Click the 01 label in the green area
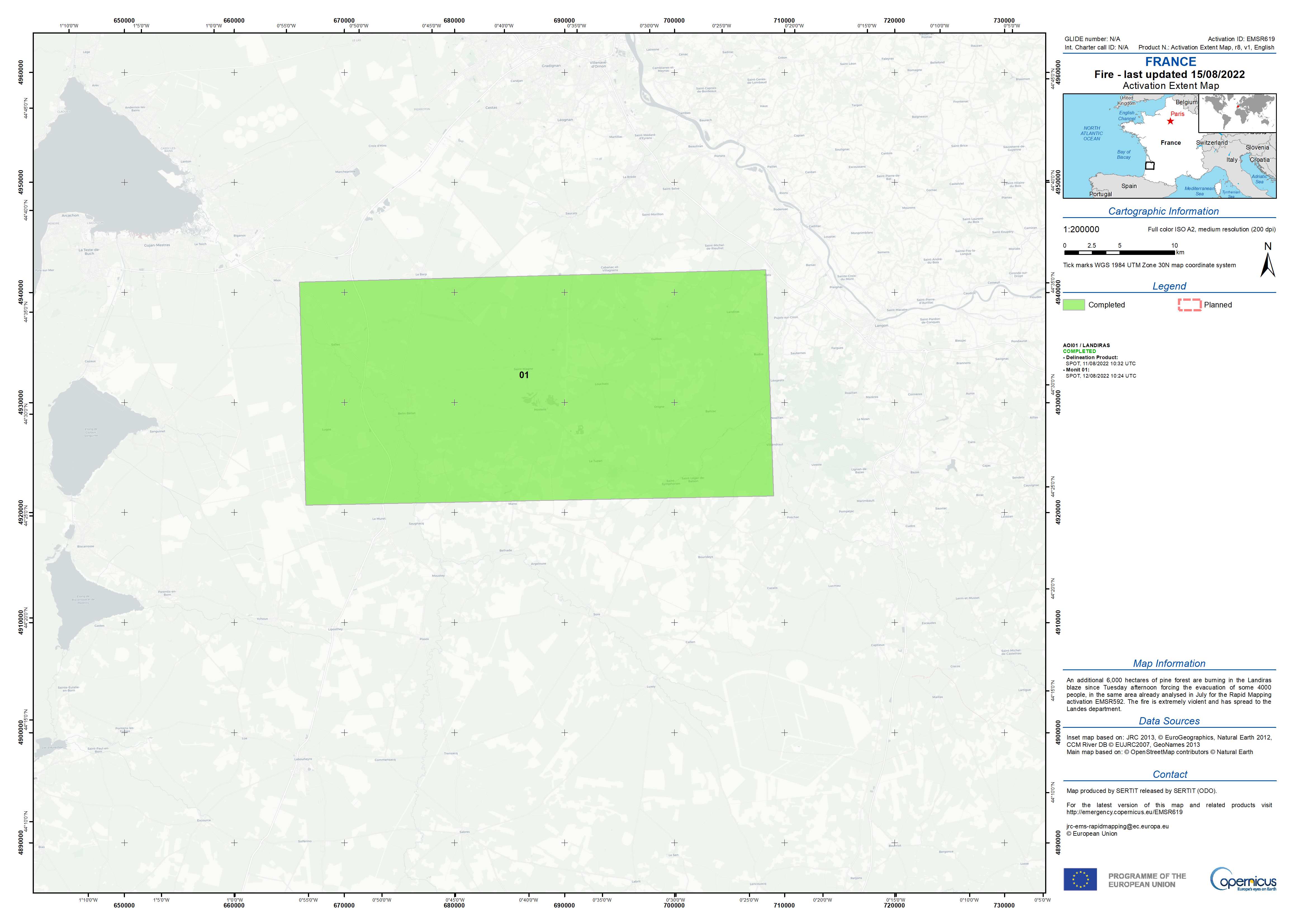 coord(524,375)
